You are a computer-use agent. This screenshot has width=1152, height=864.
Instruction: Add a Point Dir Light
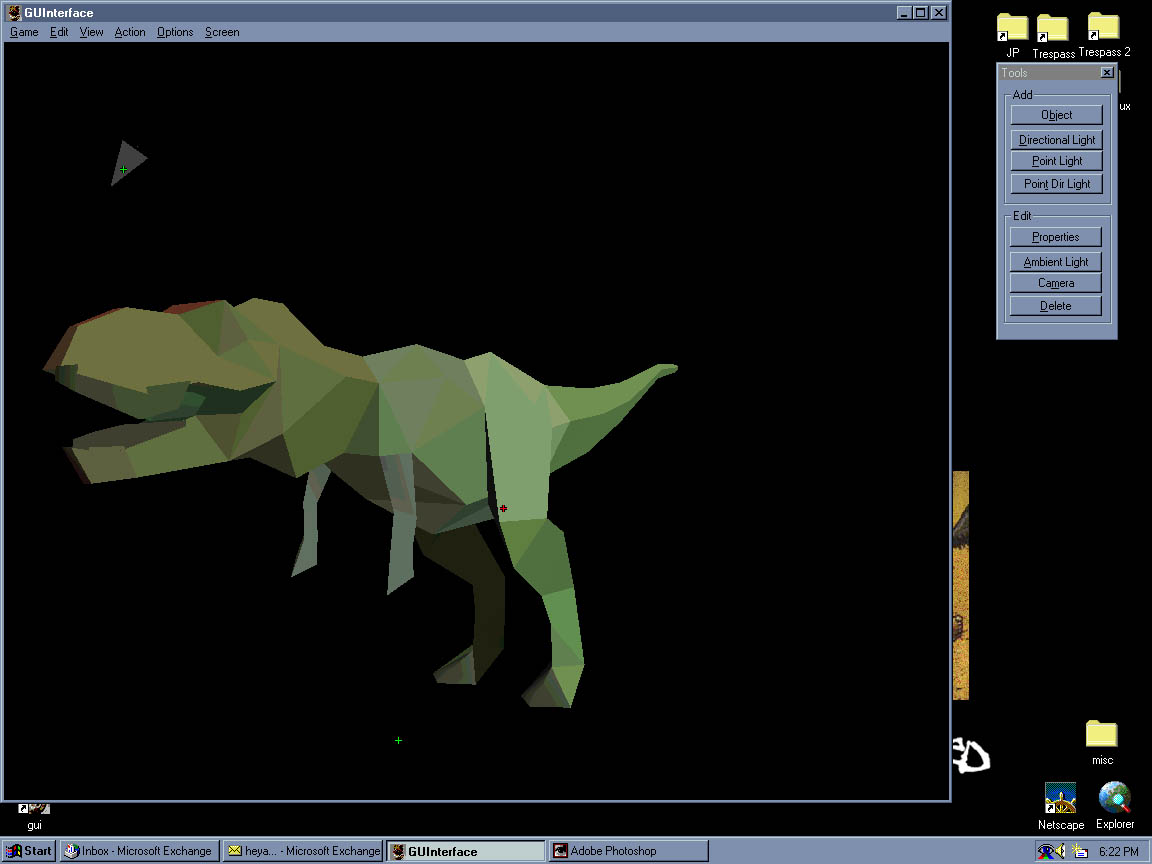pos(1056,184)
